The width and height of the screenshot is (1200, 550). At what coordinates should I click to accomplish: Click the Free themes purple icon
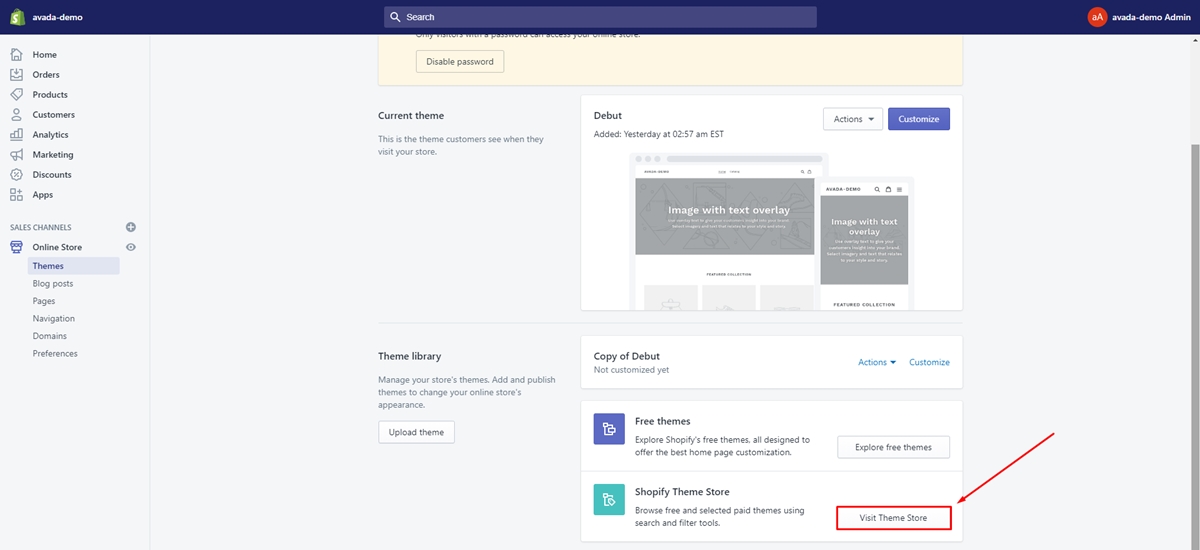pyautogui.click(x=609, y=429)
